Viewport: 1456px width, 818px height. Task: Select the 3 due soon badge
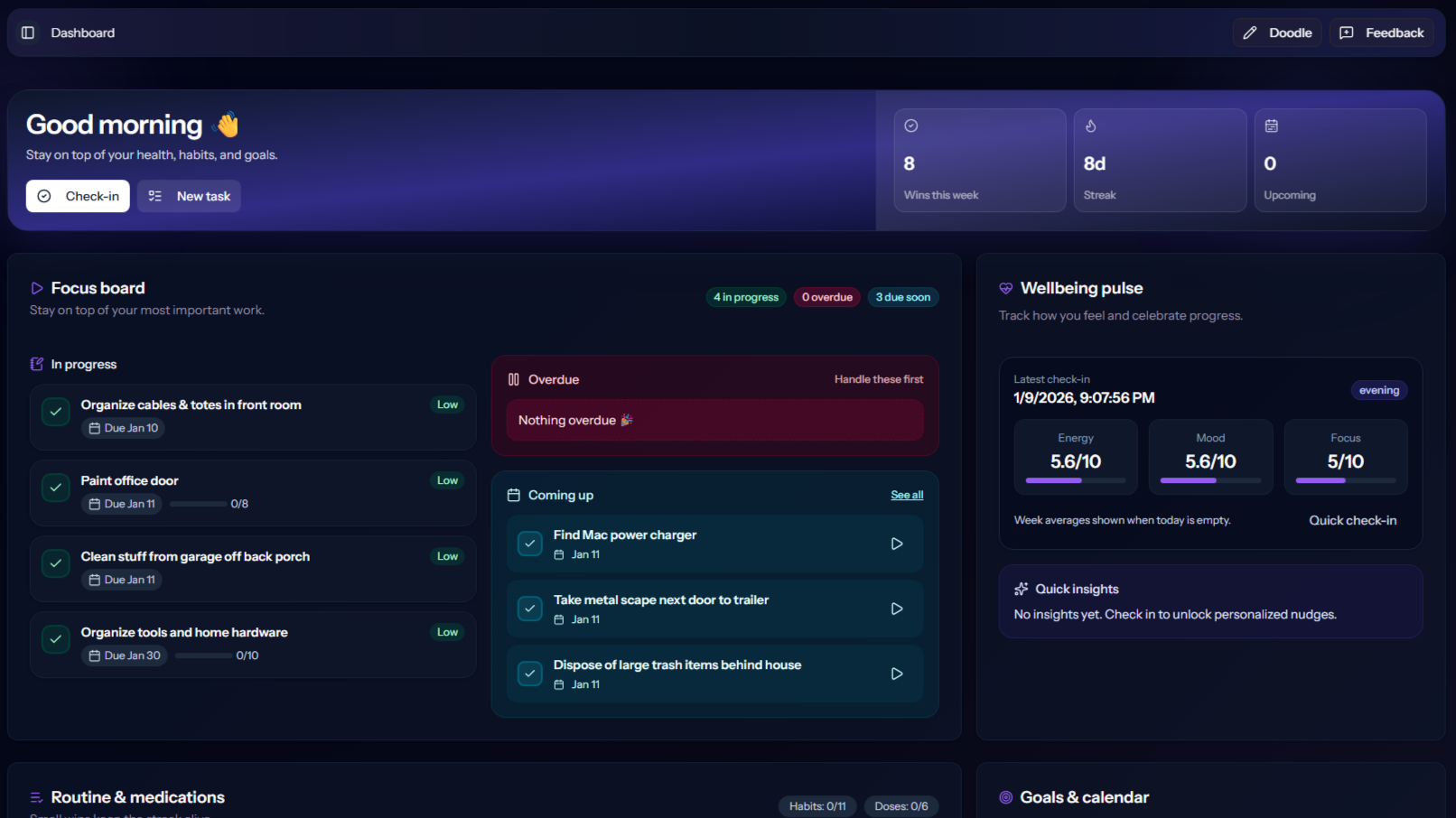[902, 297]
